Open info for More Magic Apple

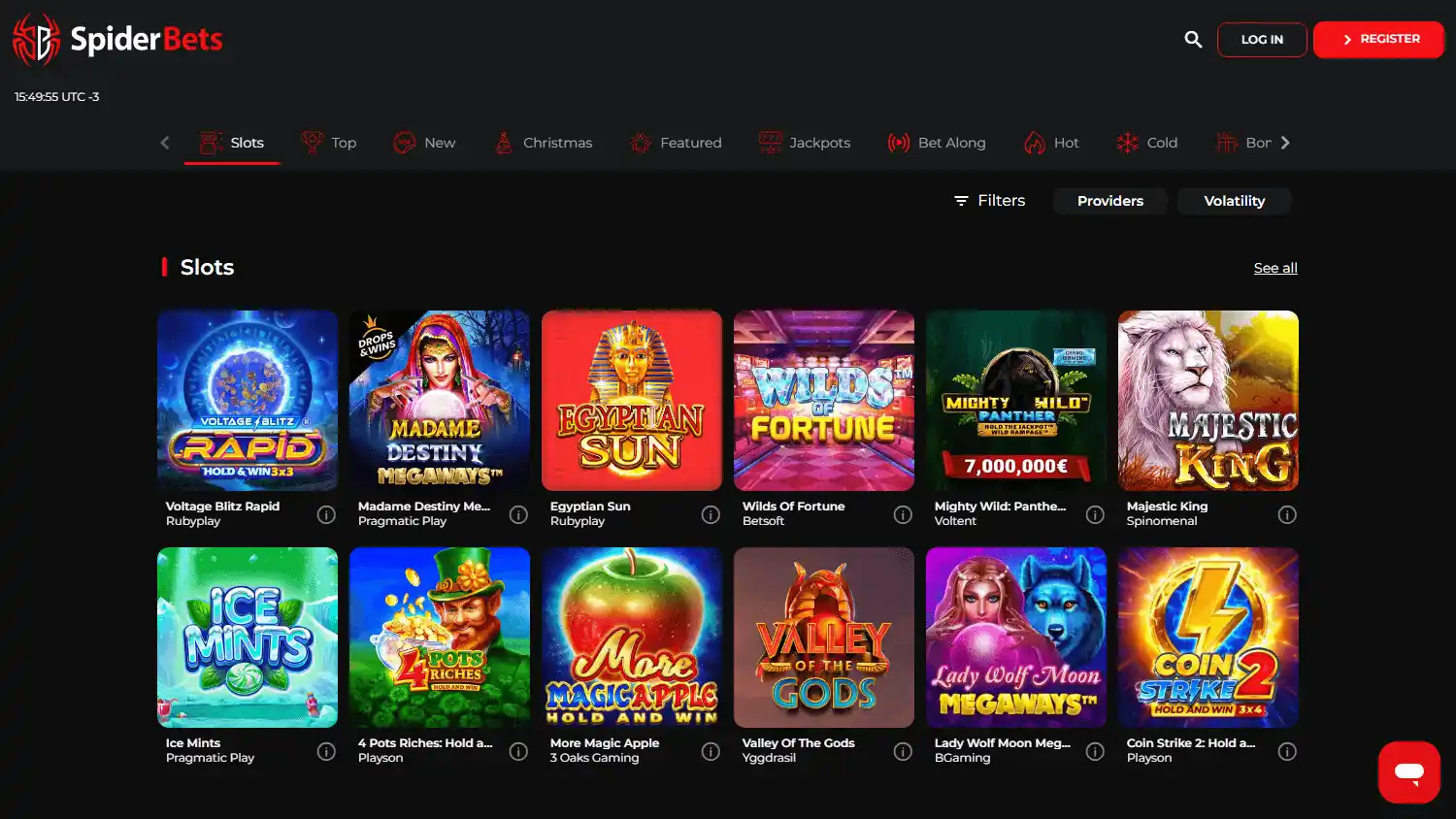(711, 751)
